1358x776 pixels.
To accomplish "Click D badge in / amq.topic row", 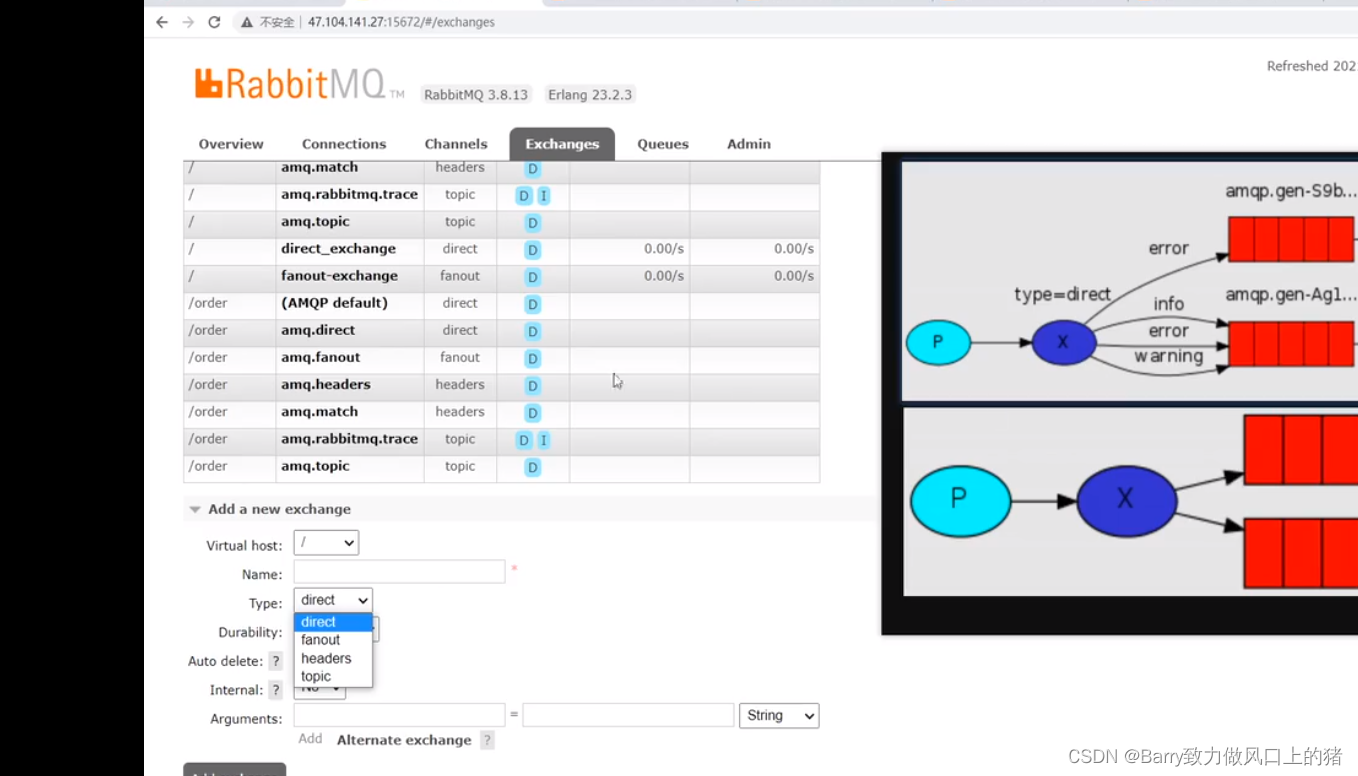I will click(x=533, y=223).
